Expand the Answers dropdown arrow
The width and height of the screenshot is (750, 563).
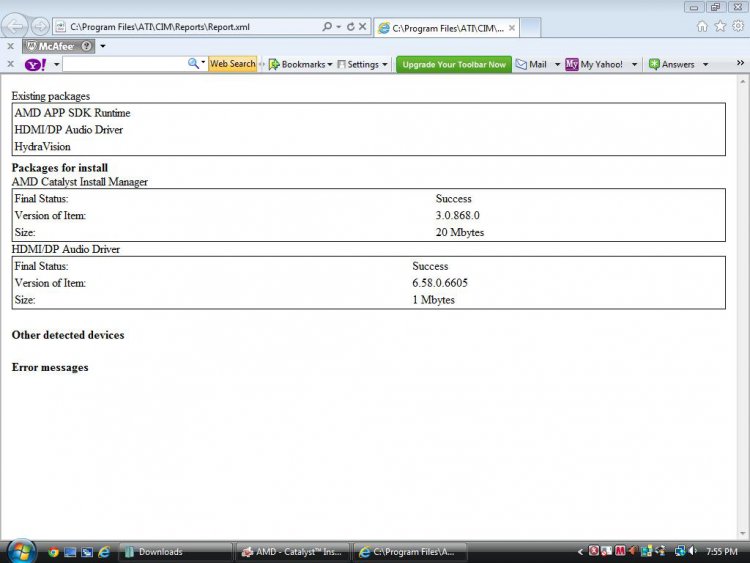tap(706, 64)
